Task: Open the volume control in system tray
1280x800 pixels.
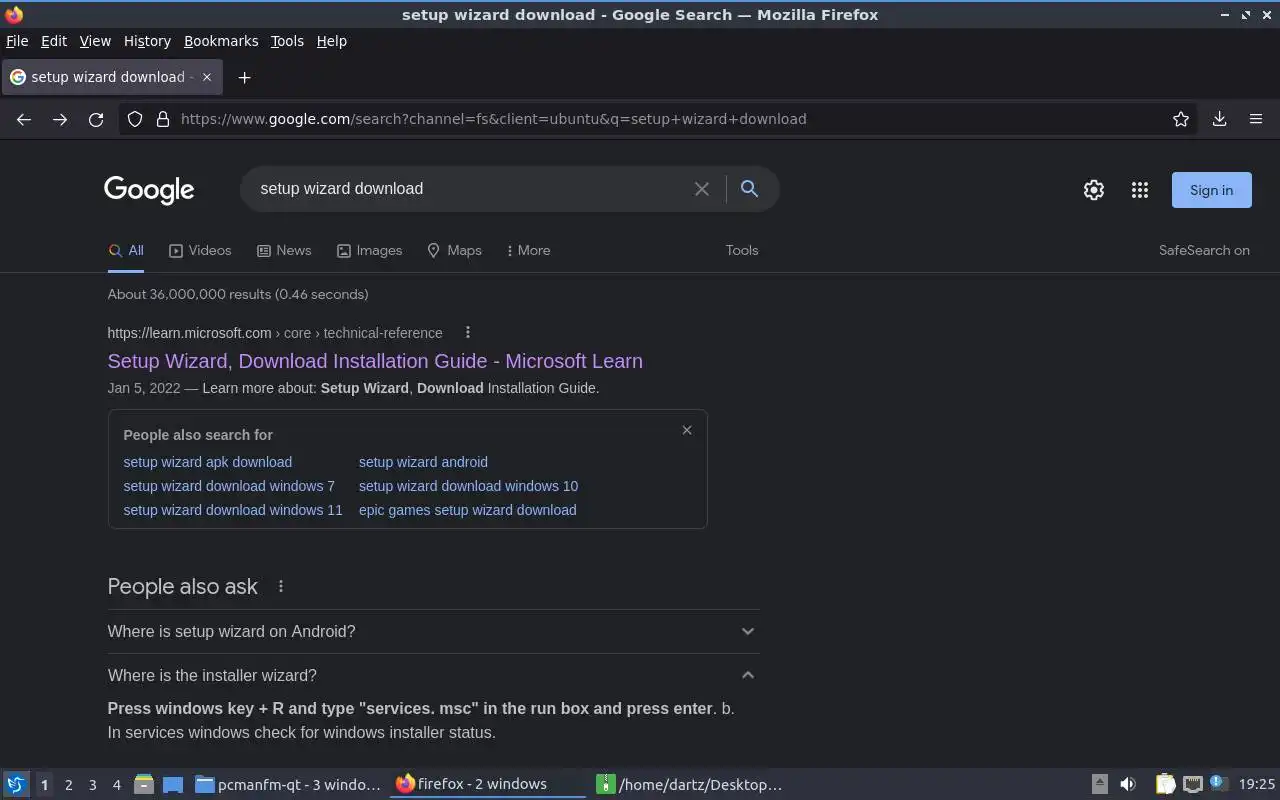Action: [1128, 784]
